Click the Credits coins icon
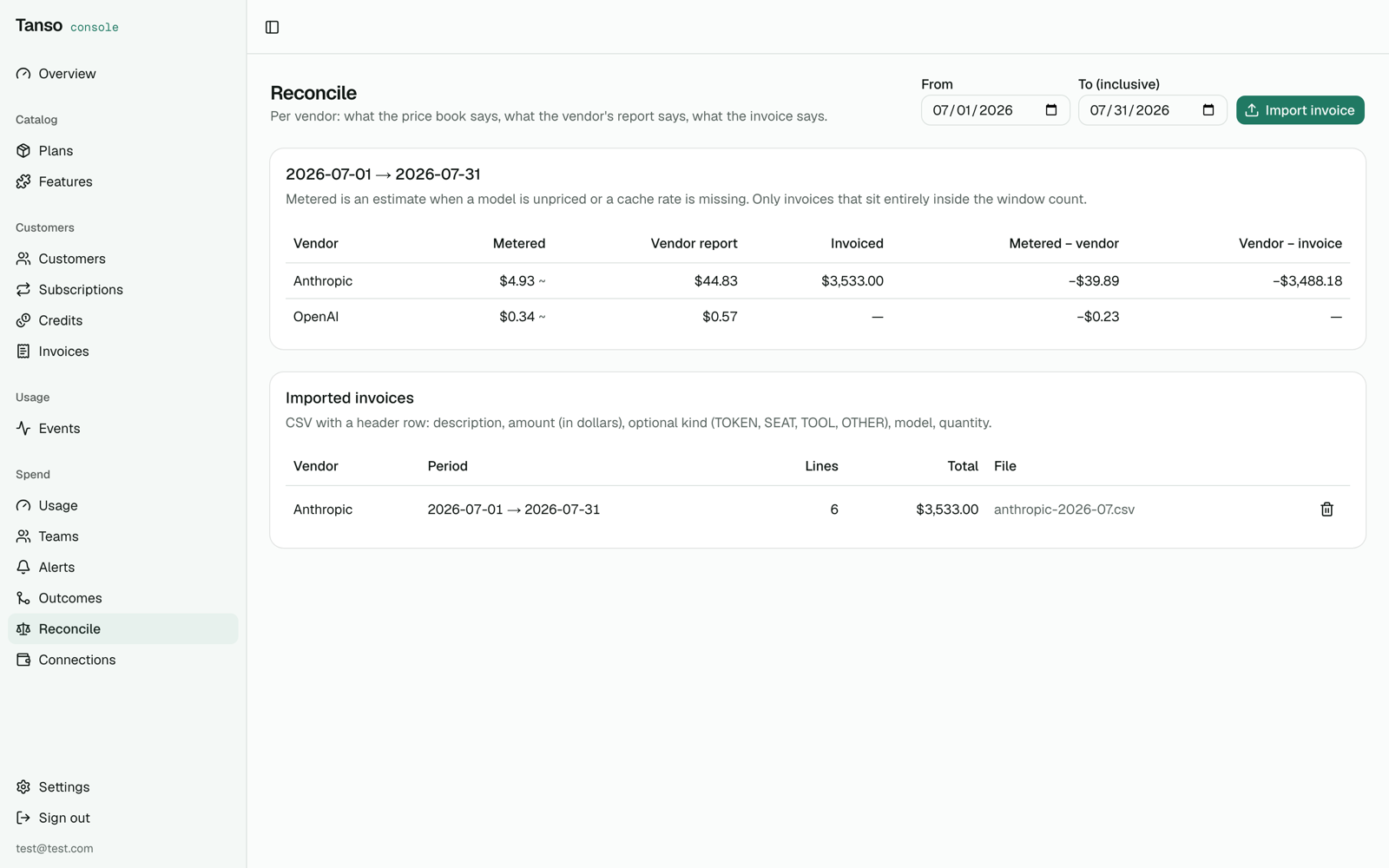1389x868 pixels. (23, 320)
